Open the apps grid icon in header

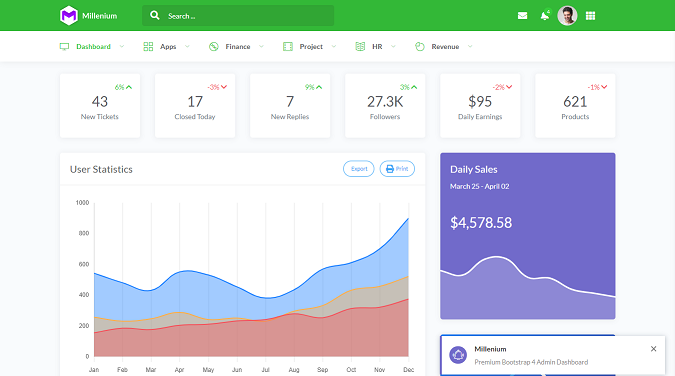pos(590,16)
